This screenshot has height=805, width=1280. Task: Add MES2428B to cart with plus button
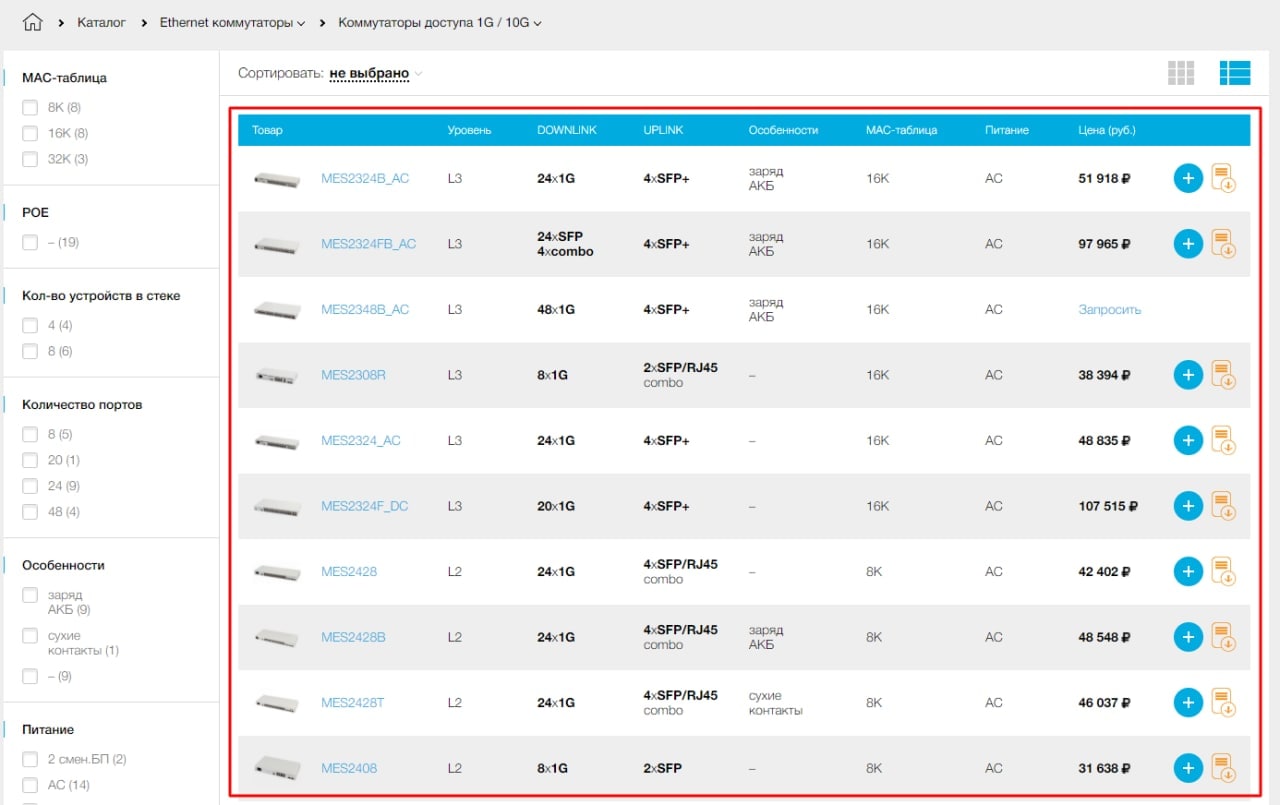click(1188, 637)
